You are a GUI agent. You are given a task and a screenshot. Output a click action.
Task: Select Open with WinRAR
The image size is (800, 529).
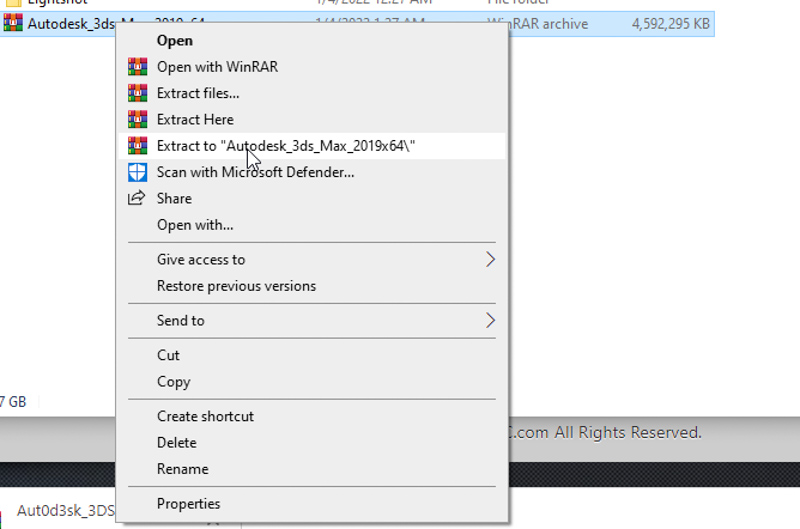point(312,67)
